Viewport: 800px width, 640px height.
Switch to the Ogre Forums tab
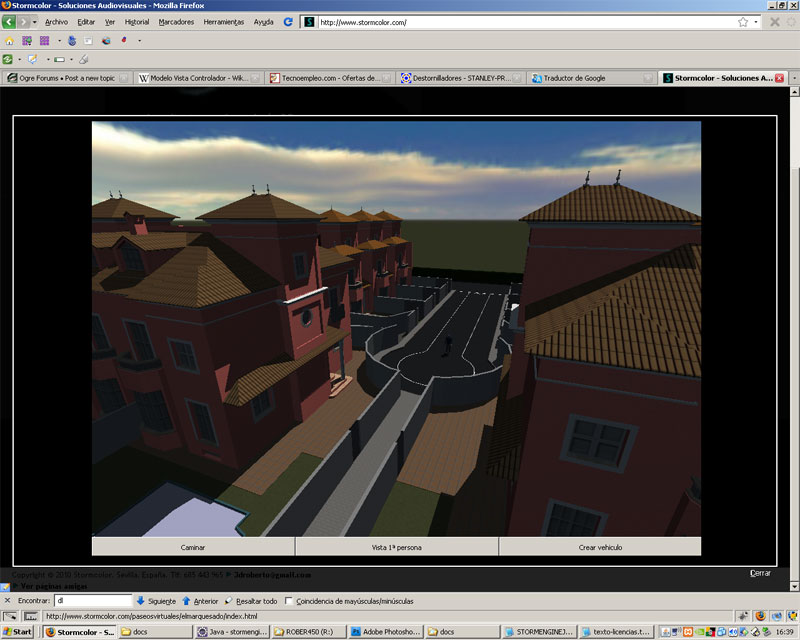tap(66, 78)
